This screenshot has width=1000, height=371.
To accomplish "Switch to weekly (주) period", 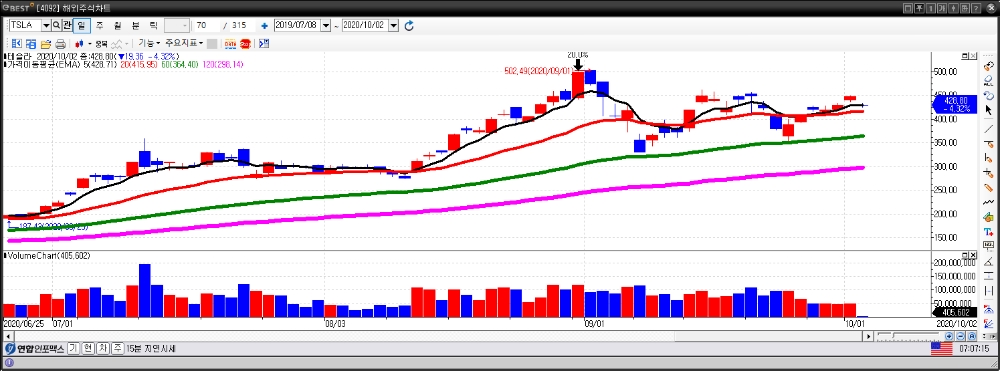I will pos(99,25).
